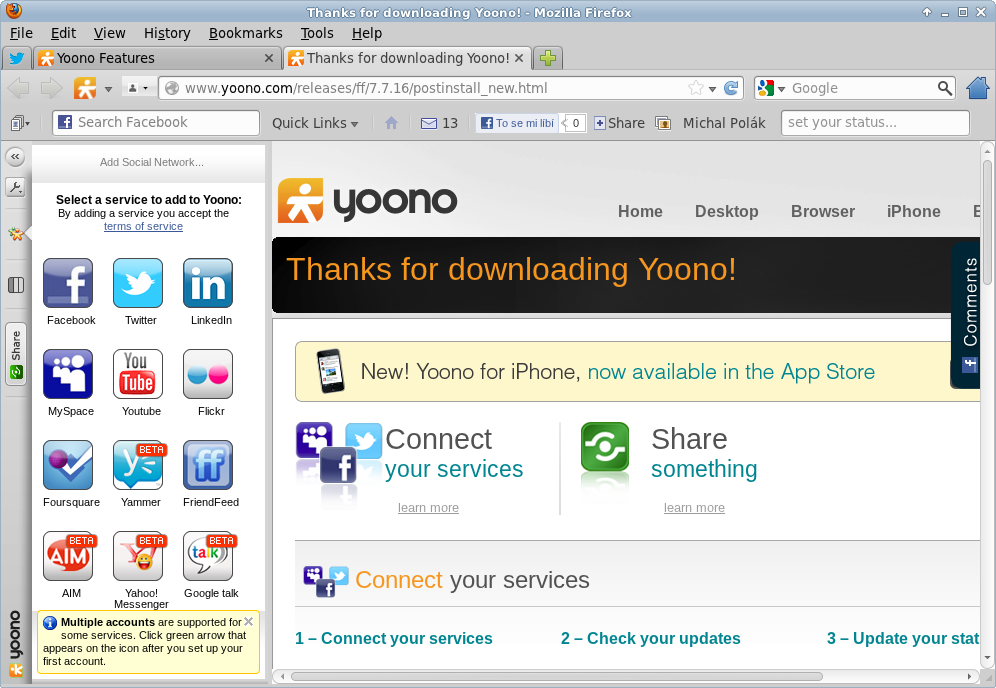Add the Twitter service icon

pos(138,283)
